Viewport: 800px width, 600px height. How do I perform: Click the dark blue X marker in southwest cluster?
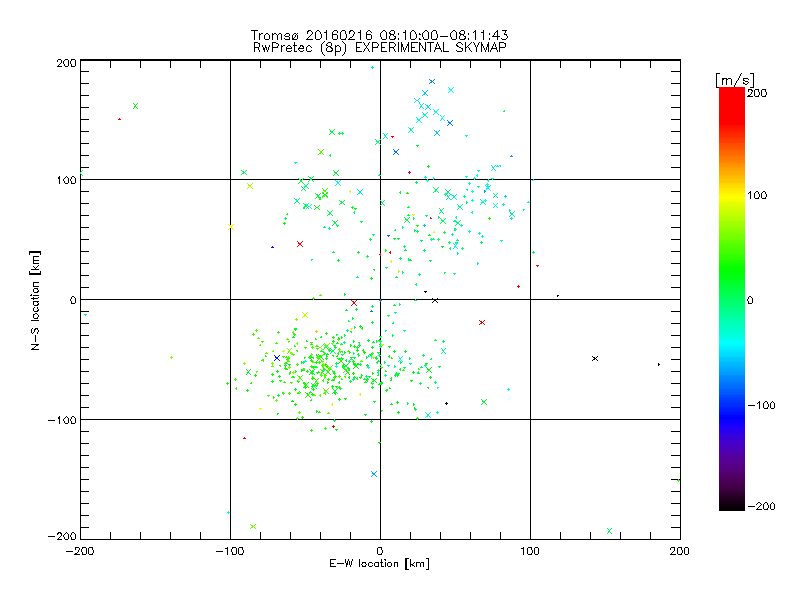coord(277,358)
